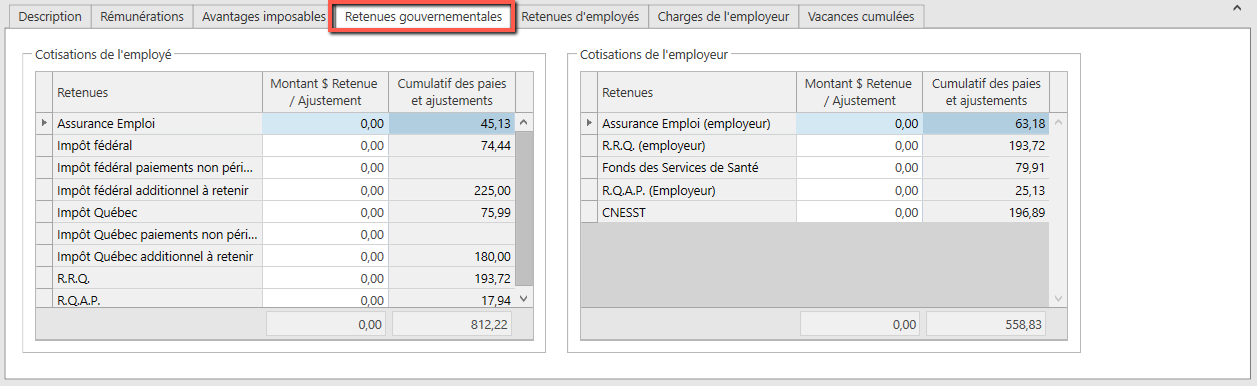Click employee list scroll-up arrow
Image resolution: width=1257 pixels, height=386 pixels.
(x=524, y=123)
